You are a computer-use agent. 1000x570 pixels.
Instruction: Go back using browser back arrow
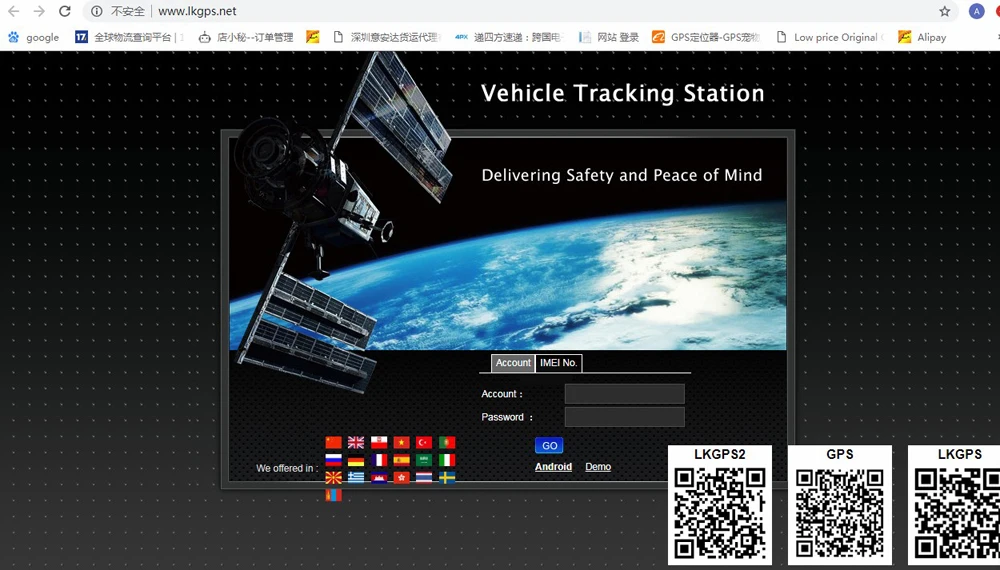click(13, 11)
